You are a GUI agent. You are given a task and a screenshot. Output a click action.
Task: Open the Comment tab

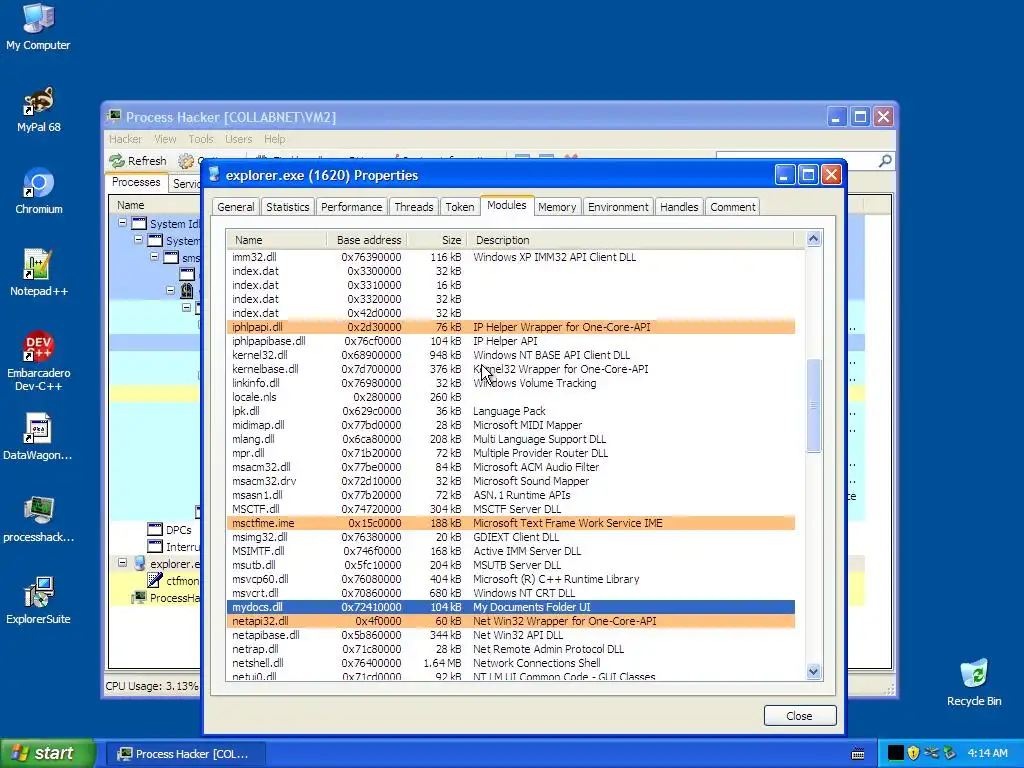click(x=733, y=207)
